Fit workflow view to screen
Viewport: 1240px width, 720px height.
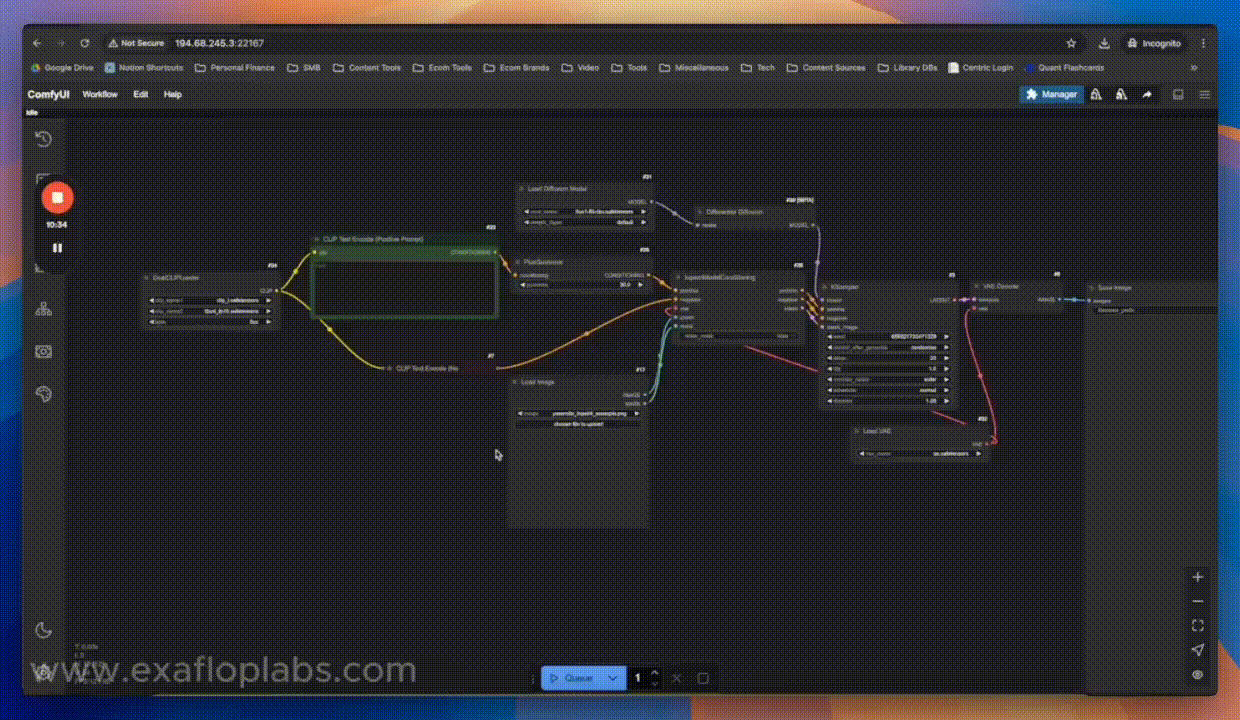coord(1197,626)
